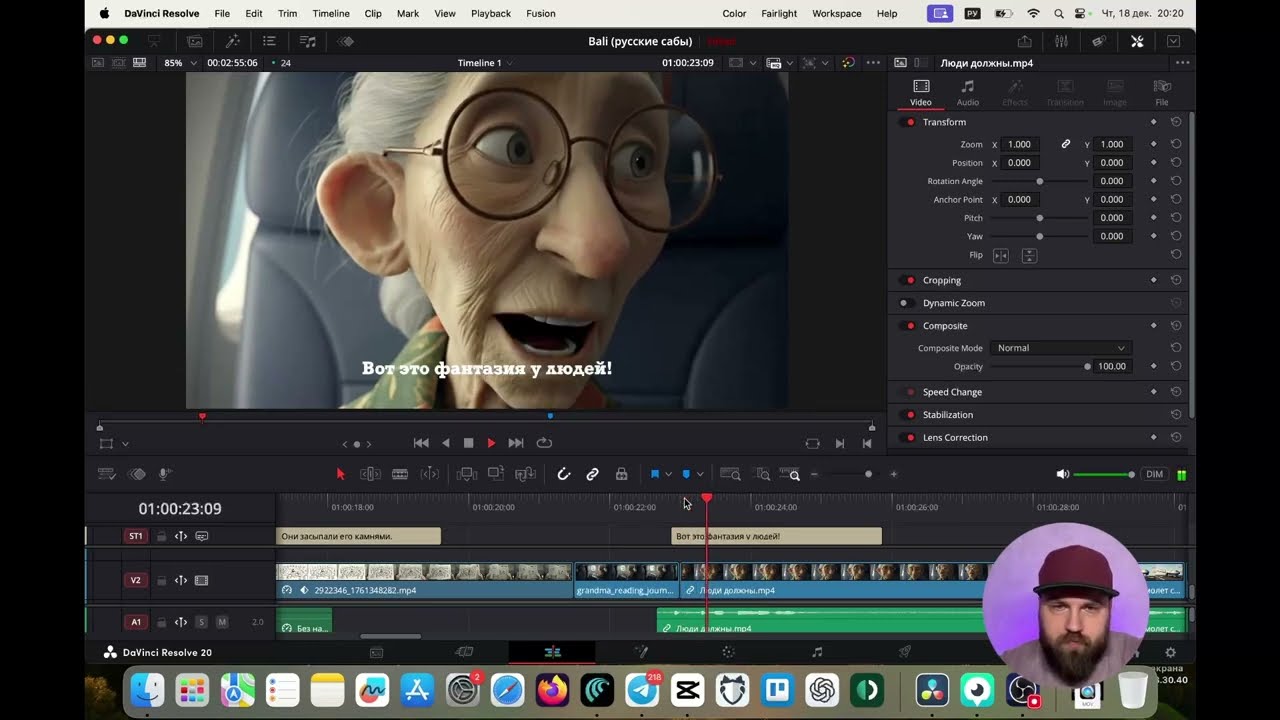Toggle timeline Snapping magnet icon
Screen dimensions: 1280x720
(x=564, y=474)
